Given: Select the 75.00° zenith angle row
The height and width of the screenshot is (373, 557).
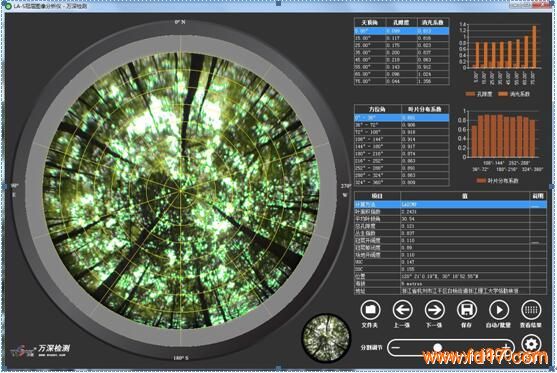Looking at the screenshot, I should 401,81.
